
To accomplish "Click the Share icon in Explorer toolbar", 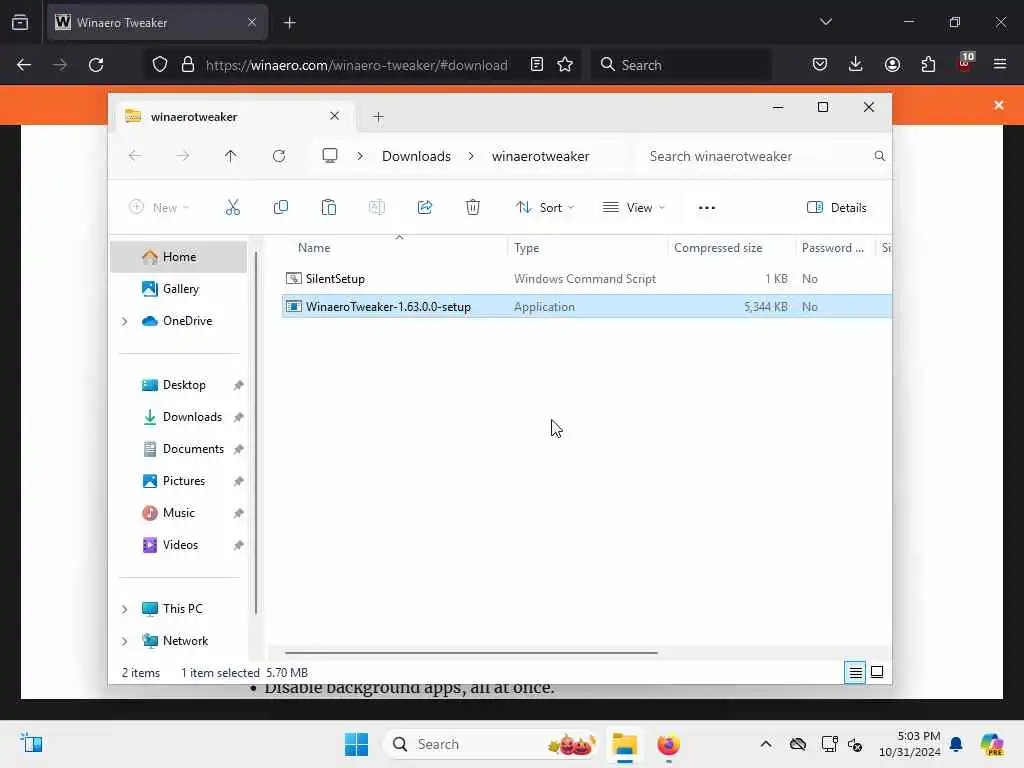I will point(424,208).
